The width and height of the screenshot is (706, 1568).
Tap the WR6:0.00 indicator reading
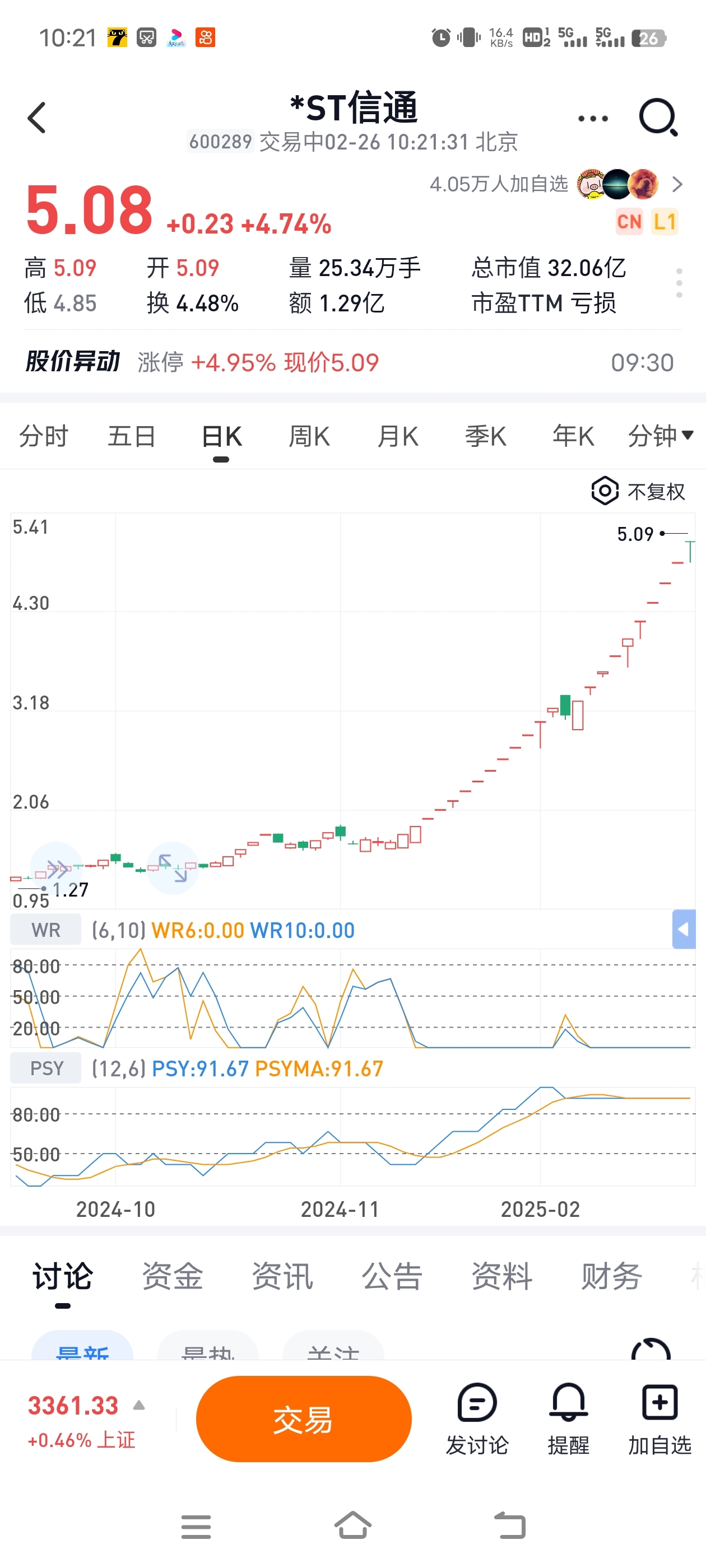point(197,930)
